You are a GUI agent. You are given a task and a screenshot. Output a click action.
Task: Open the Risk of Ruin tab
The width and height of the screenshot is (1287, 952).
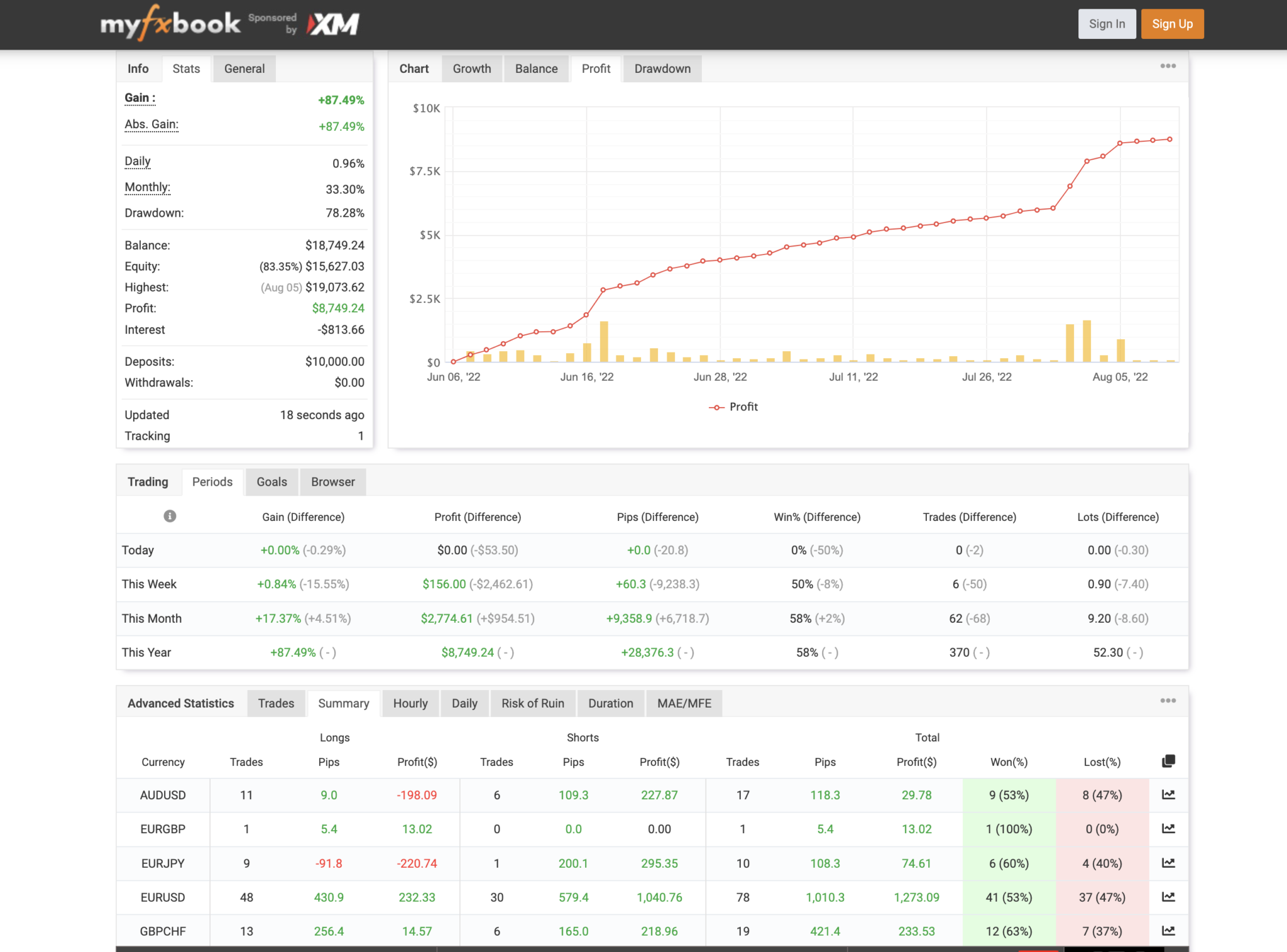click(532, 703)
